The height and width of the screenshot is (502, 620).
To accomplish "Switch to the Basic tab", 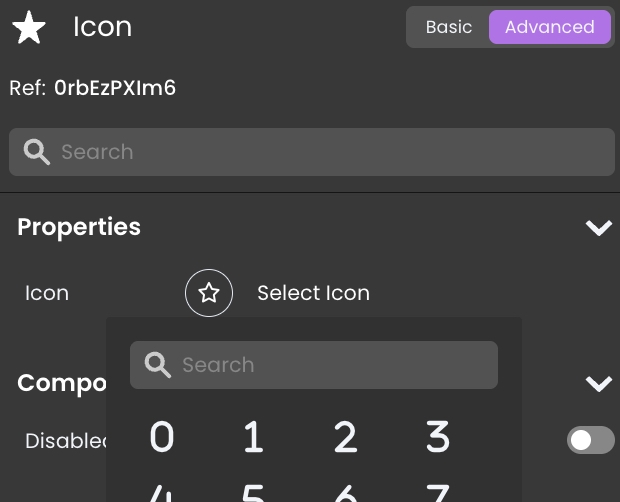I will coord(448,27).
